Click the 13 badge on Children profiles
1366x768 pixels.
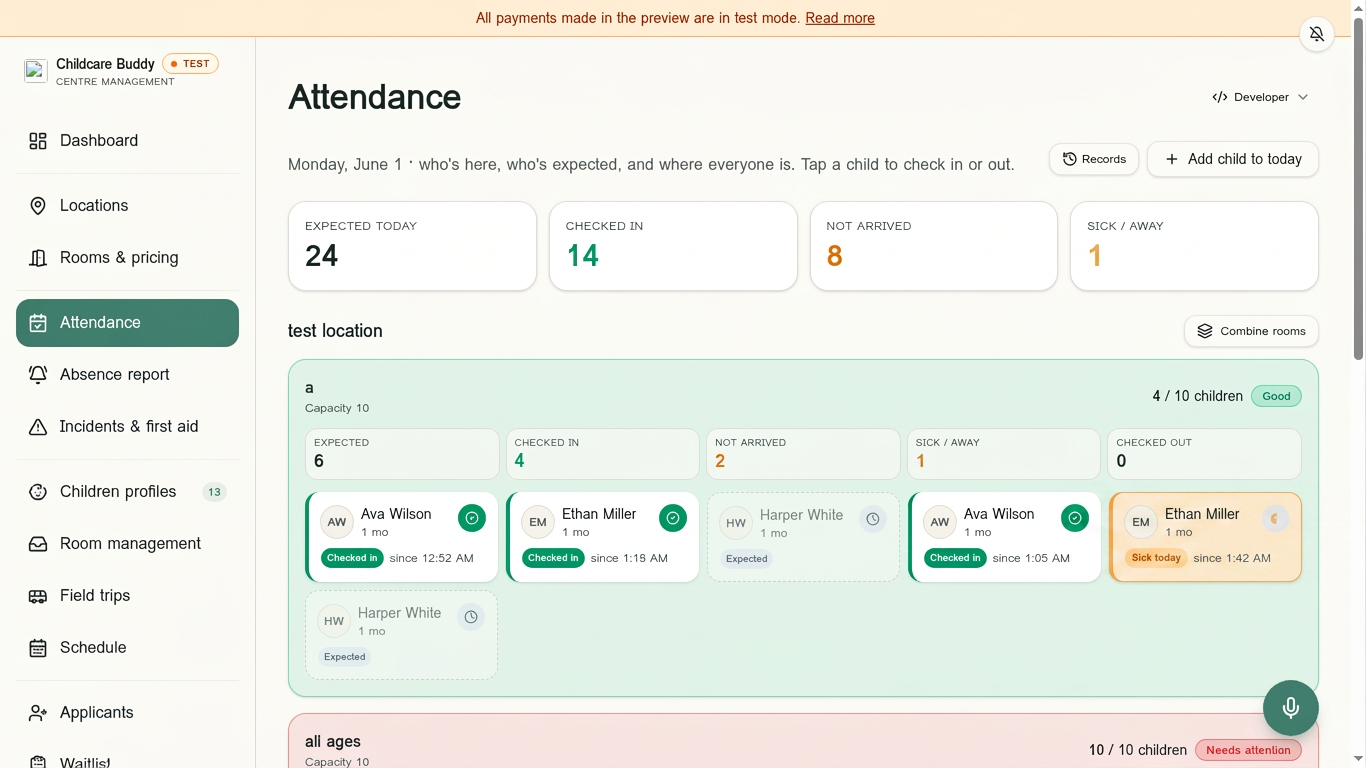(x=214, y=492)
